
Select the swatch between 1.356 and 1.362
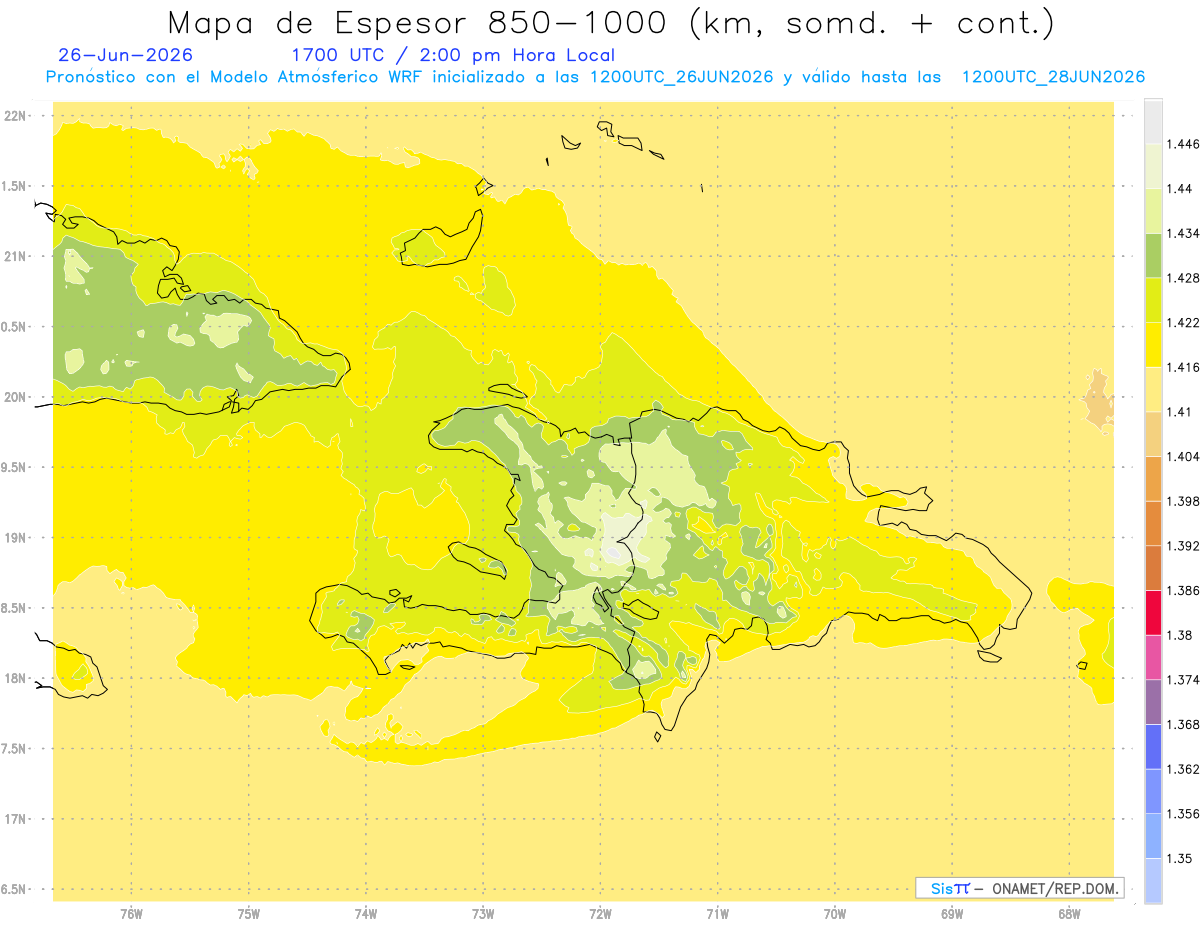coord(1153,791)
